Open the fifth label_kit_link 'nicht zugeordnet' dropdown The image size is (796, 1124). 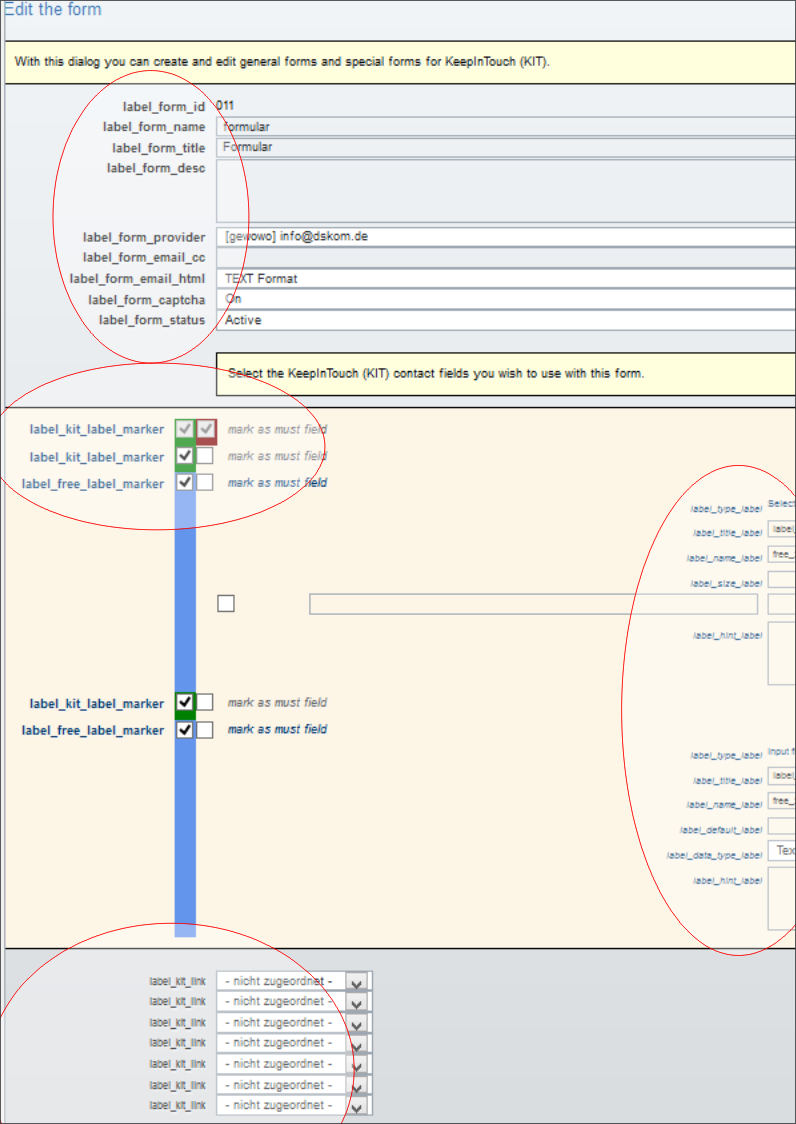point(294,1064)
